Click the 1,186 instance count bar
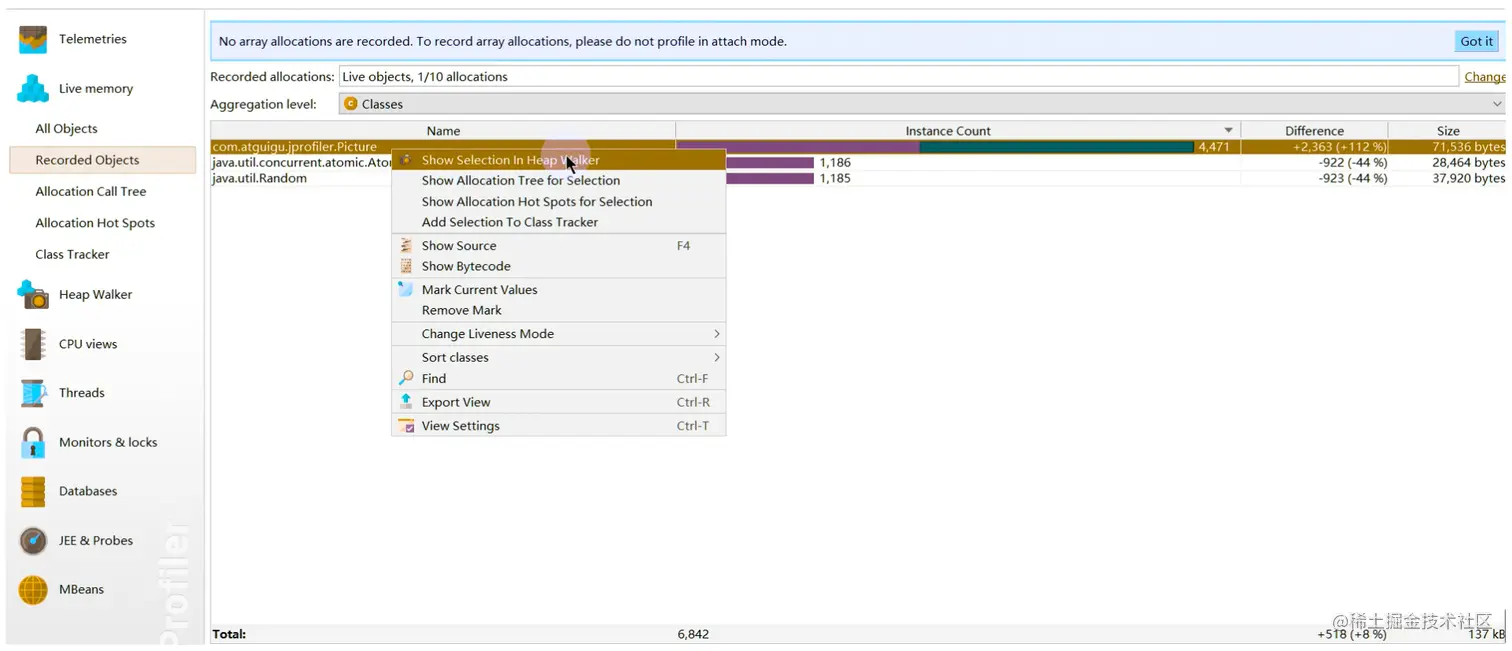This screenshot has width=1512, height=651. [x=770, y=163]
